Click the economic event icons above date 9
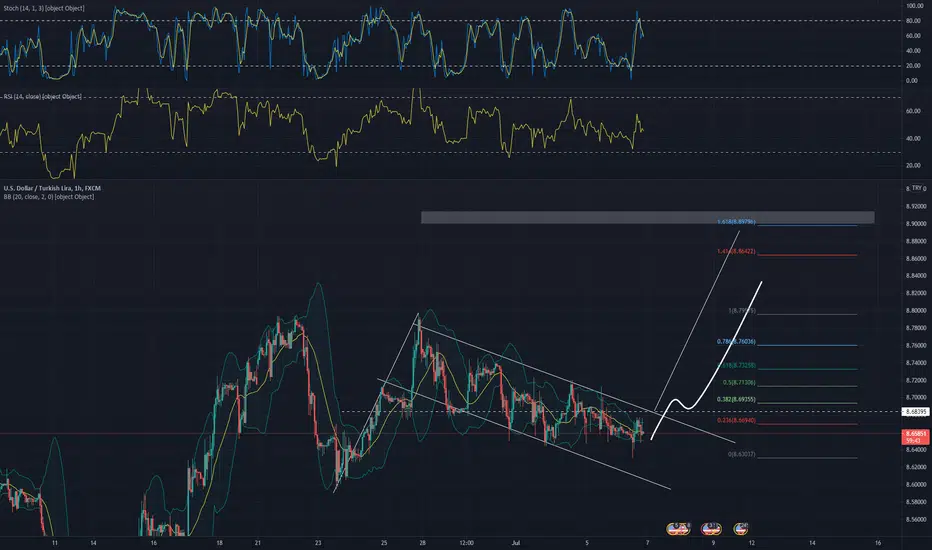 (x=711, y=528)
